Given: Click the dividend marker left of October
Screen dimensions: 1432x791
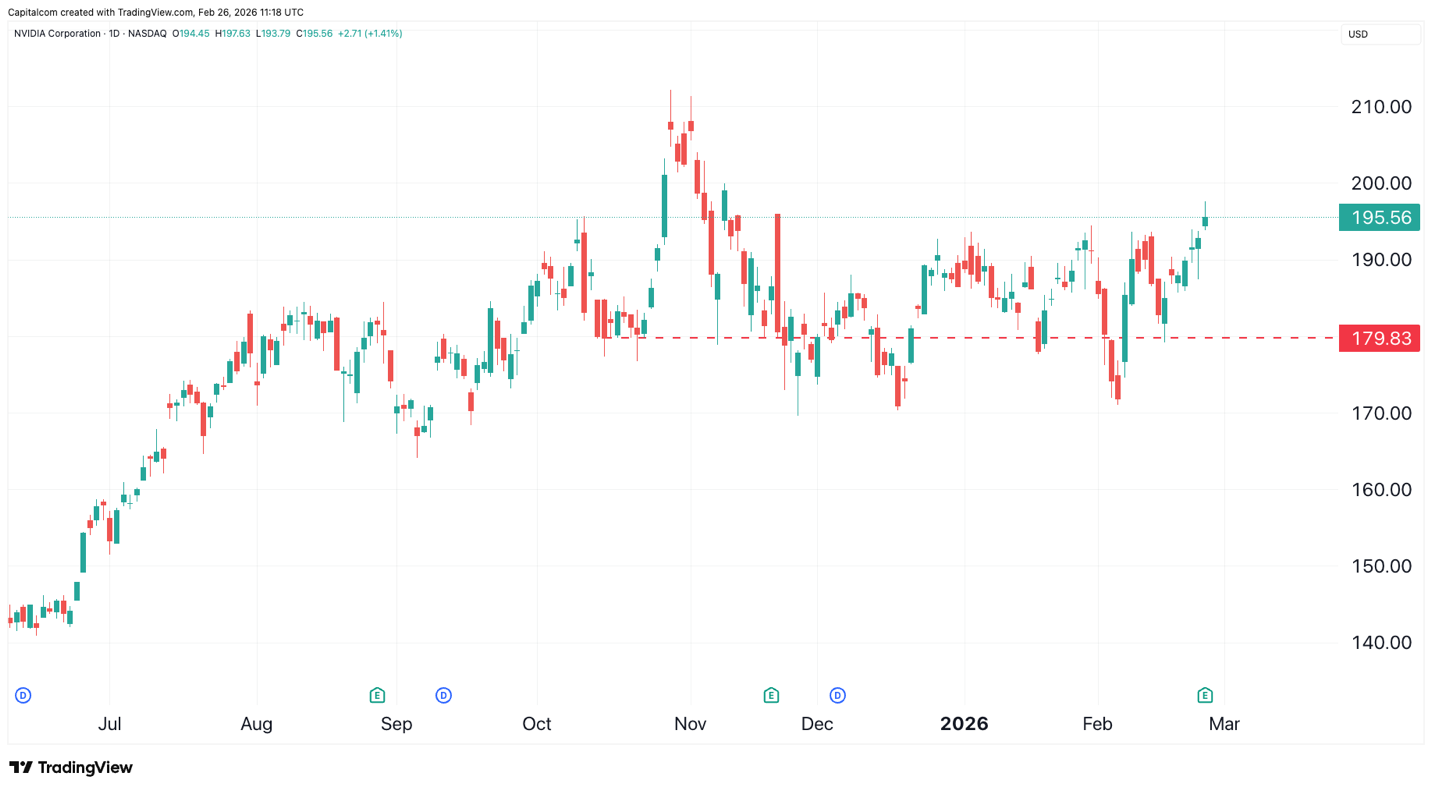Looking at the screenshot, I should pos(443,695).
